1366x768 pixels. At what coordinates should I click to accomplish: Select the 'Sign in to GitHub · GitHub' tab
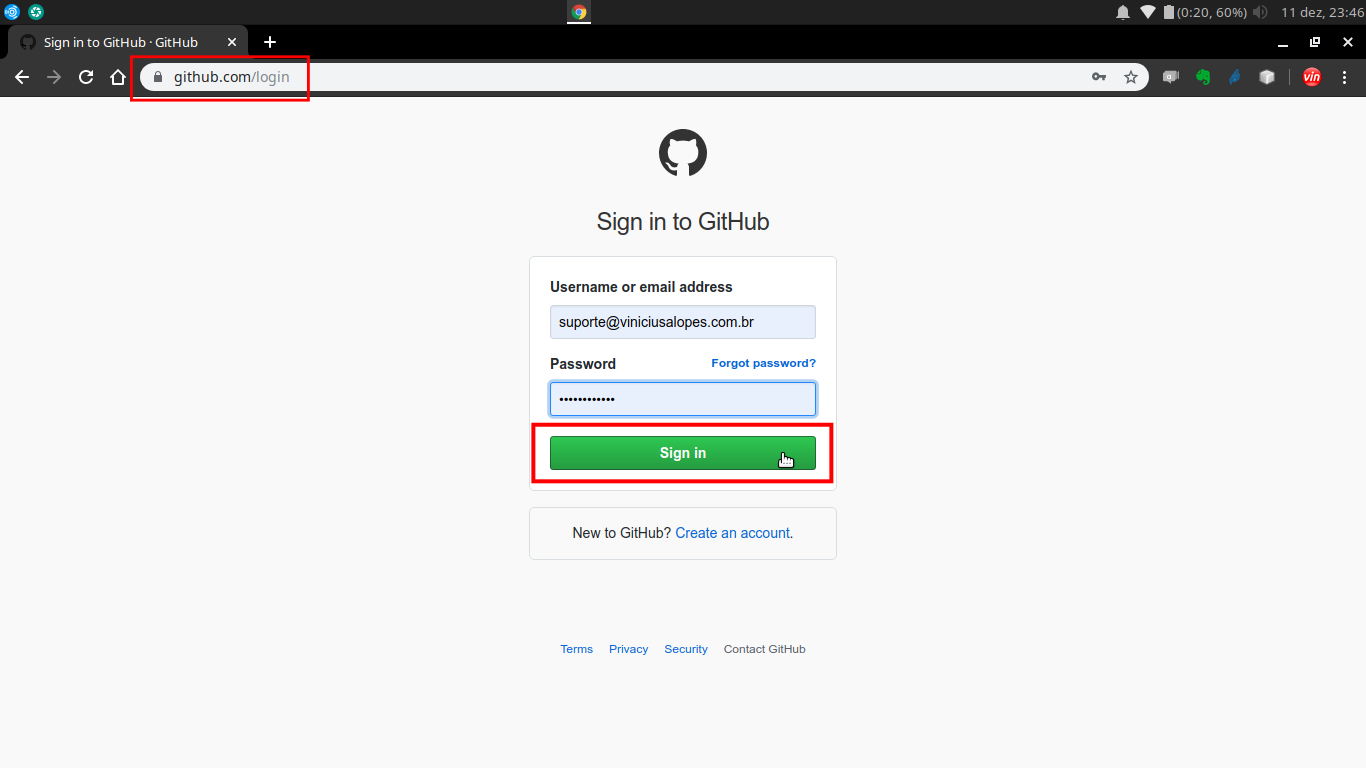(x=128, y=42)
